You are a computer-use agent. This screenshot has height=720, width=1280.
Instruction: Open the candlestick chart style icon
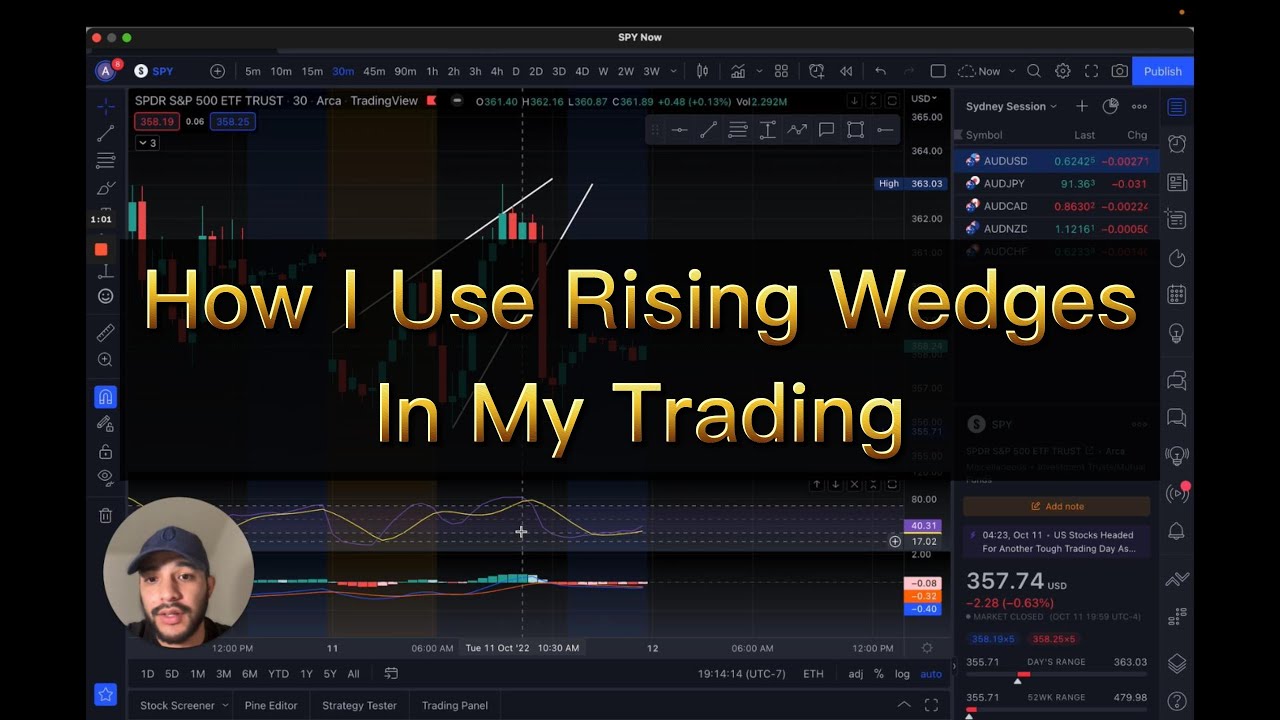click(x=702, y=71)
